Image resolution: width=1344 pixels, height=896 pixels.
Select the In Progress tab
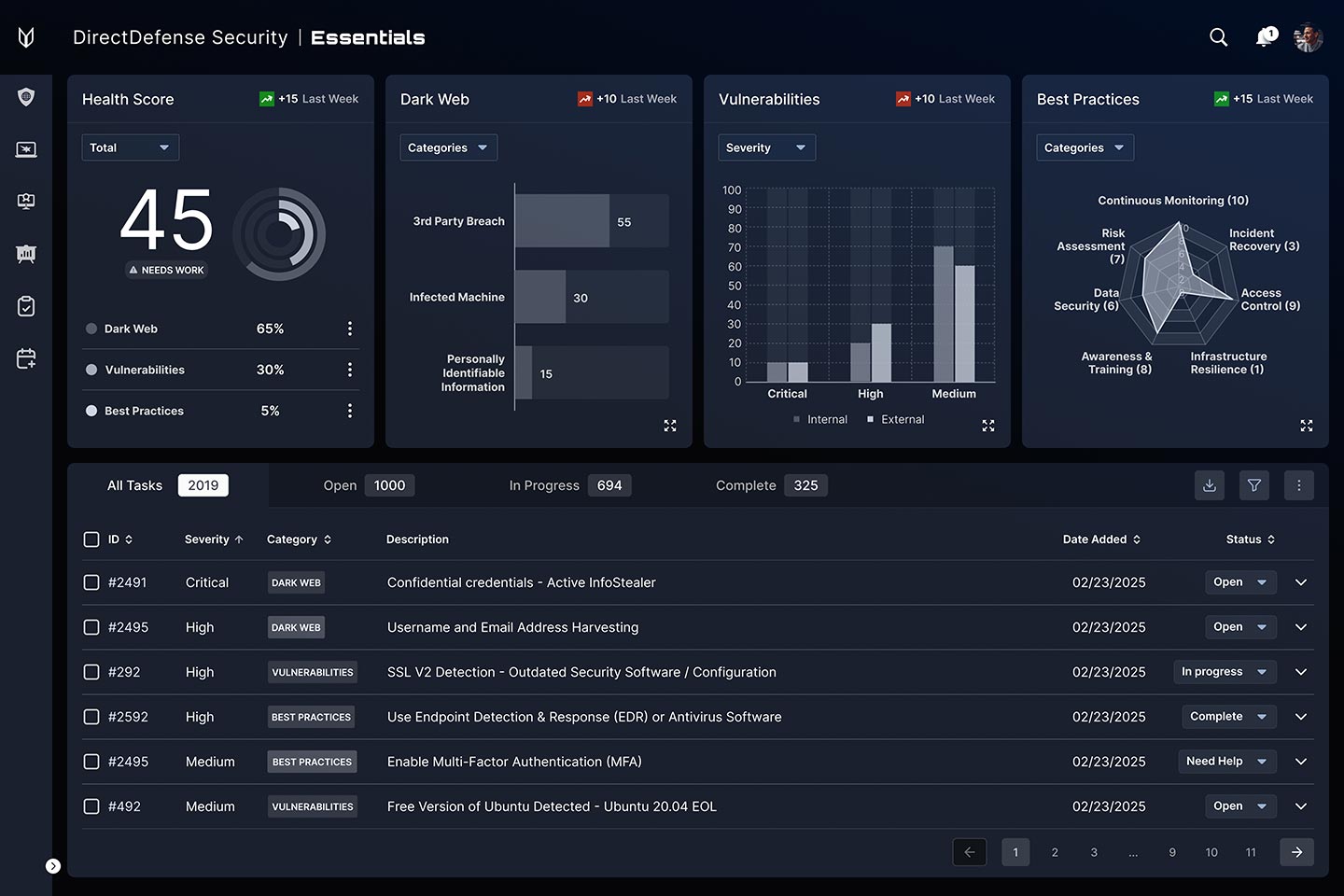point(570,485)
